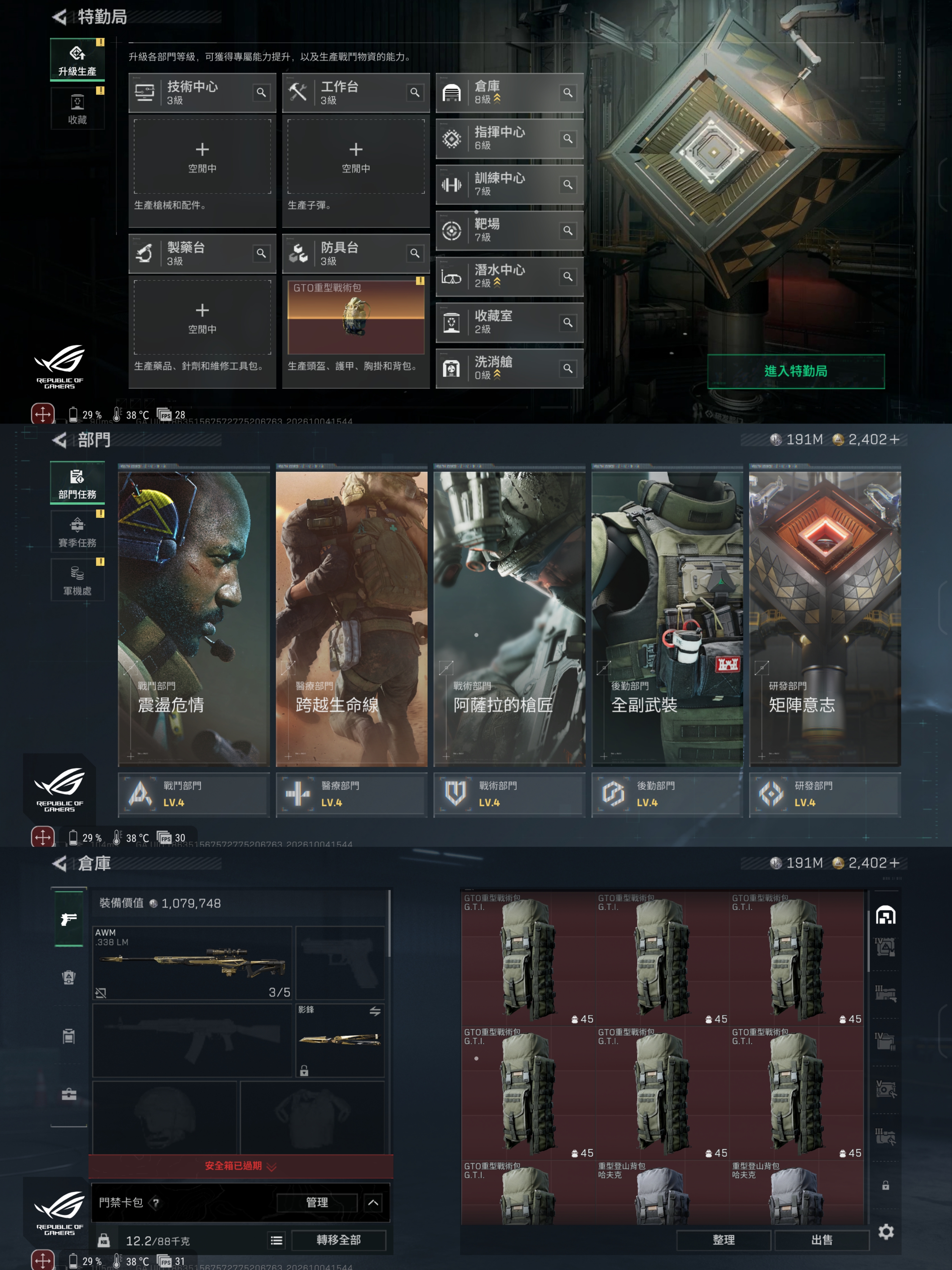Image resolution: width=952 pixels, height=1270 pixels.
Task: Inspect the 指揮中心 magnifier icon
Action: [567, 138]
